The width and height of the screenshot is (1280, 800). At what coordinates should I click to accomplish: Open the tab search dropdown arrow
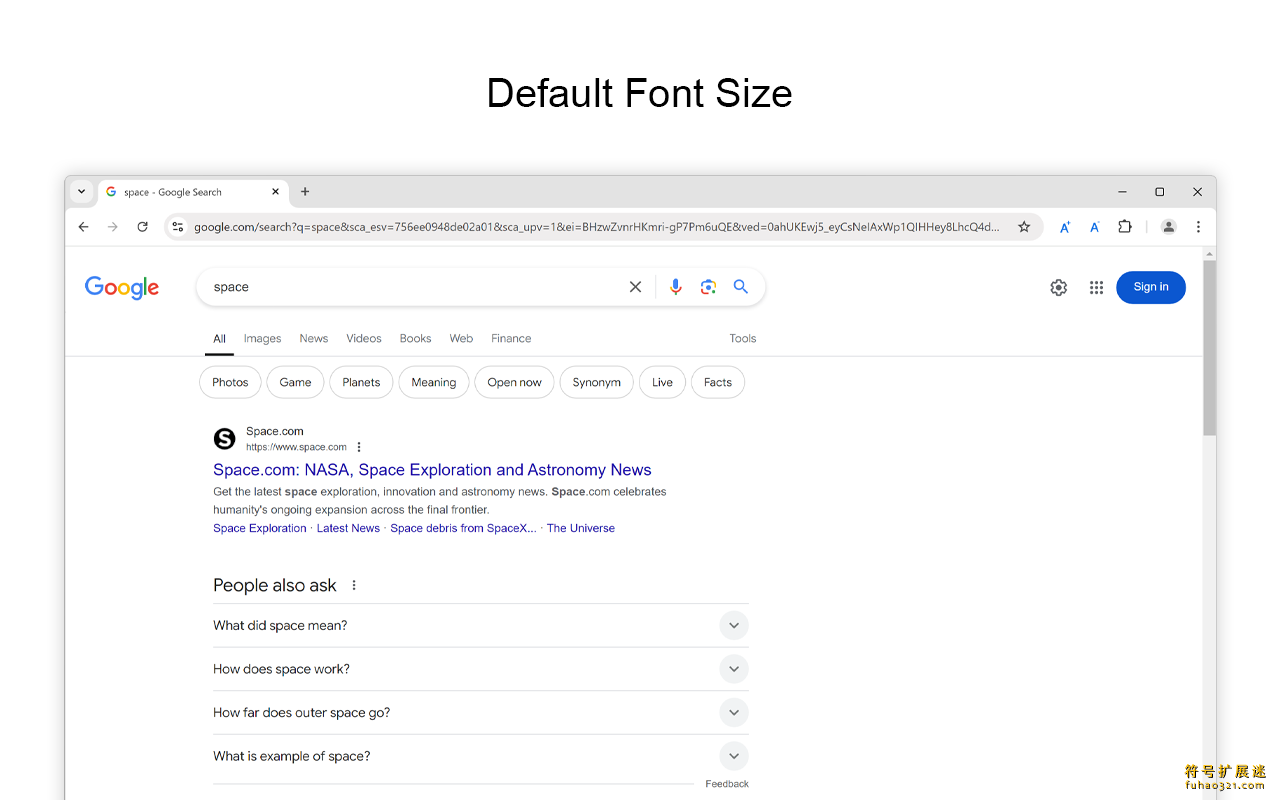click(82, 192)
